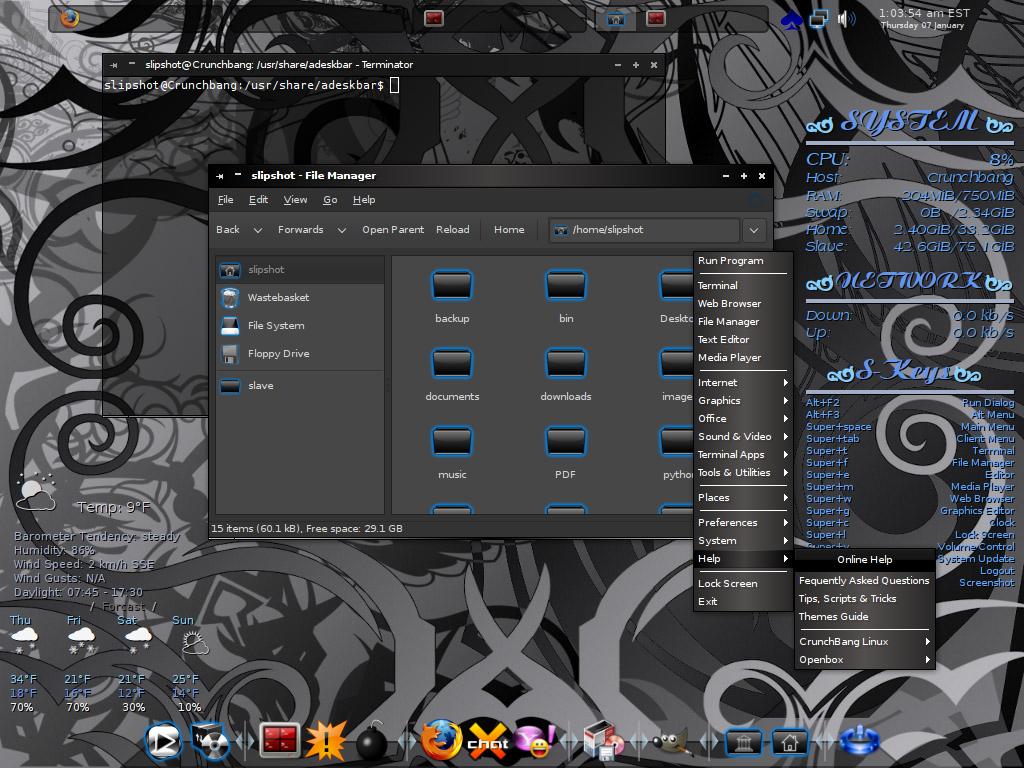Open the Help menu in File Manager menubar
Viewport: 1024px width, 768px height.
364,200
